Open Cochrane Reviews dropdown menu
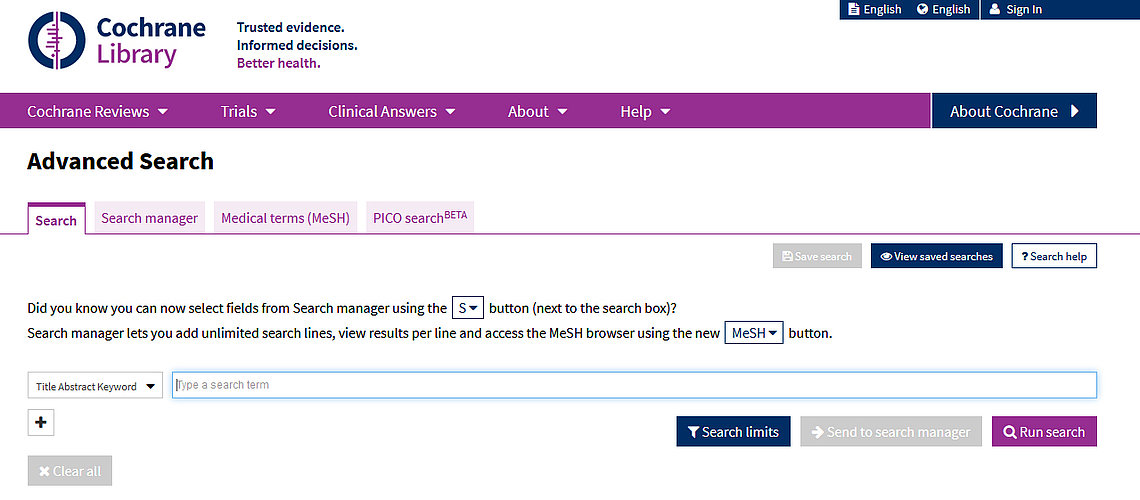The width and height of the screenshot is (1140, 500). pyautogui.click(x=97, y=111)
